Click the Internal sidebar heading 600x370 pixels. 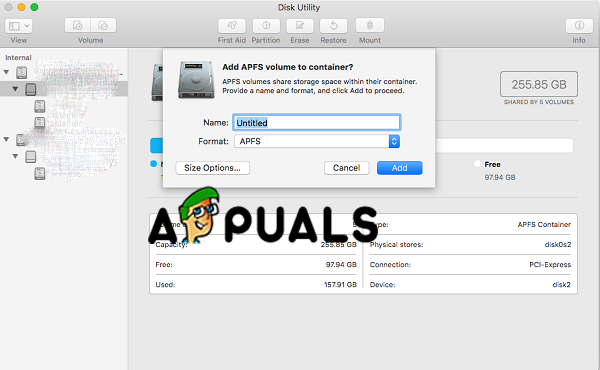pos(18,57)
